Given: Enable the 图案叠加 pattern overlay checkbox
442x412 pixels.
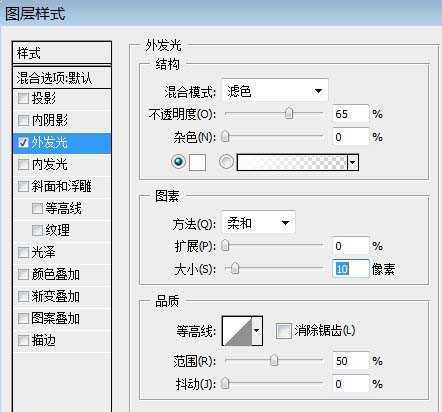Looking at the screenshot, I should 23,318.
